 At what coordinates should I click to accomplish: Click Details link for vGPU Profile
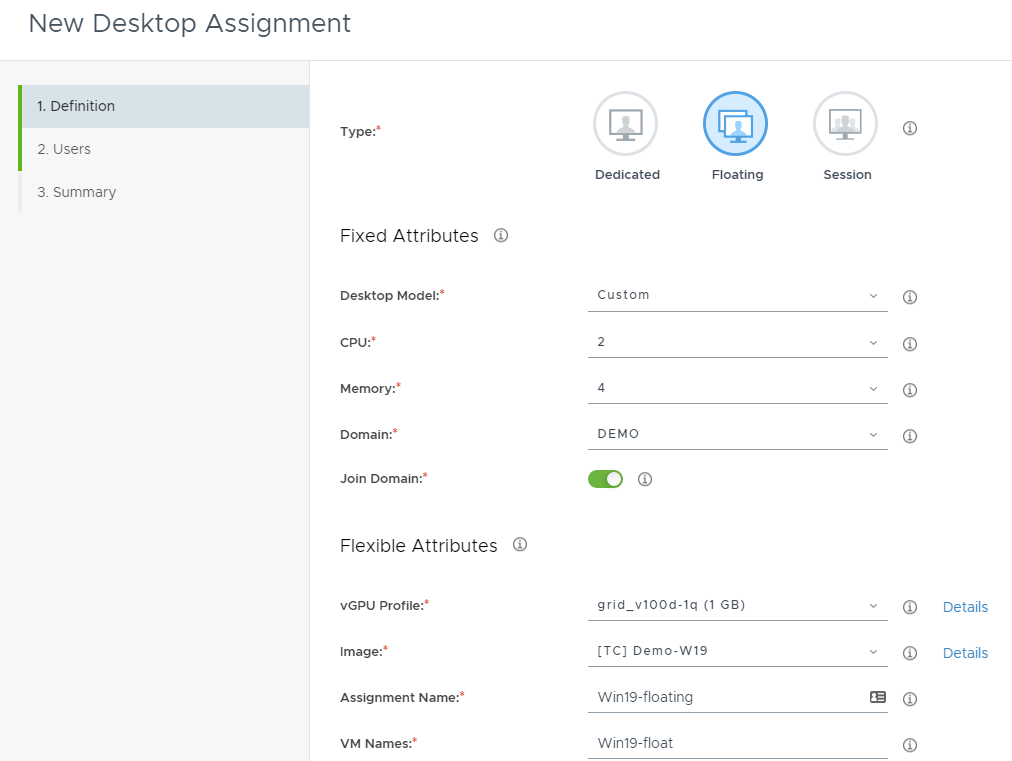(965, 607)
